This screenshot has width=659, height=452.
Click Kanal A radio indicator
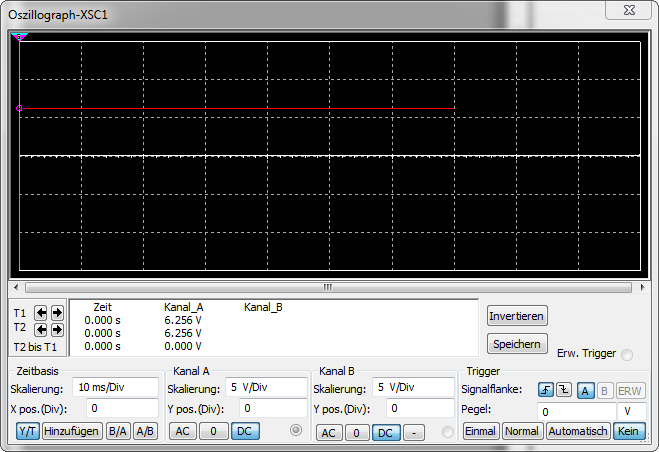pyautogui.click(x=296, y=430)
